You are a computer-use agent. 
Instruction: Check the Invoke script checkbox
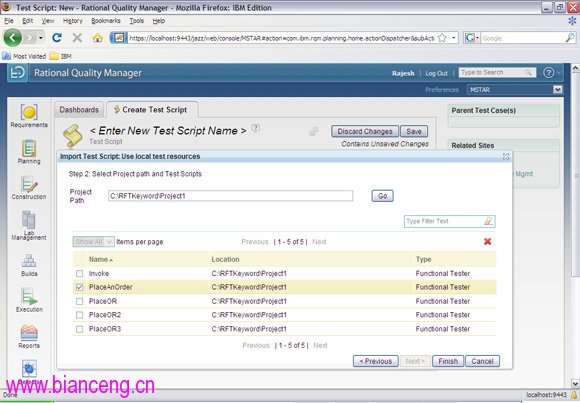79,273
